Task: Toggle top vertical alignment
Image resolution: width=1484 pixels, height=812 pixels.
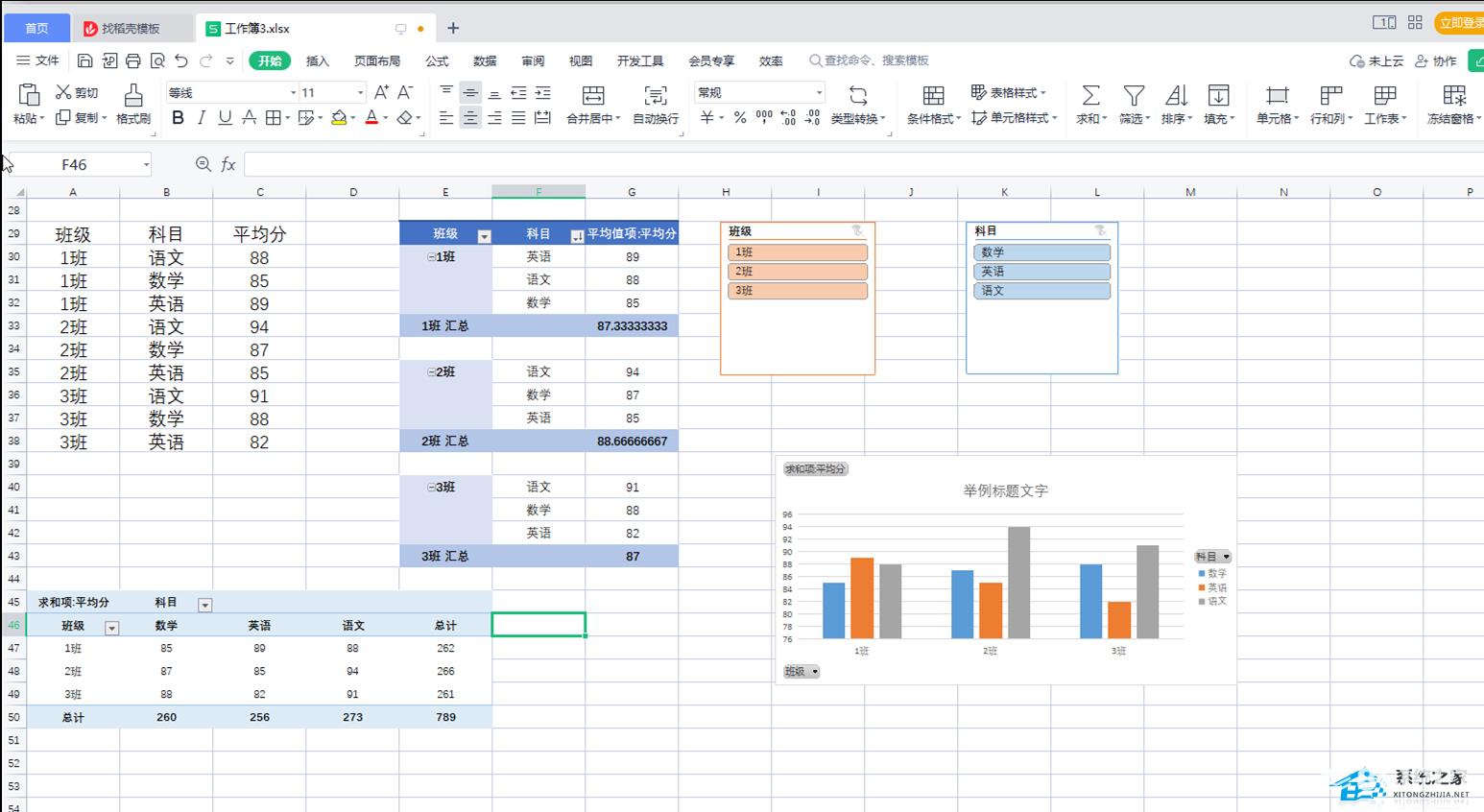Action: pyautogui.click(x=446, y=92)
